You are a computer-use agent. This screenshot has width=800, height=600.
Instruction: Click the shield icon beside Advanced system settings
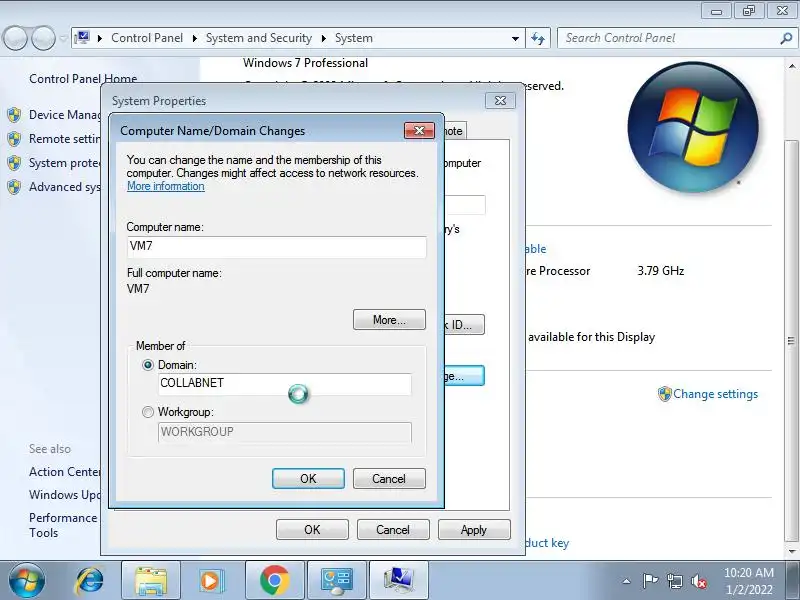pyautogui.click(x=14, y=187)
